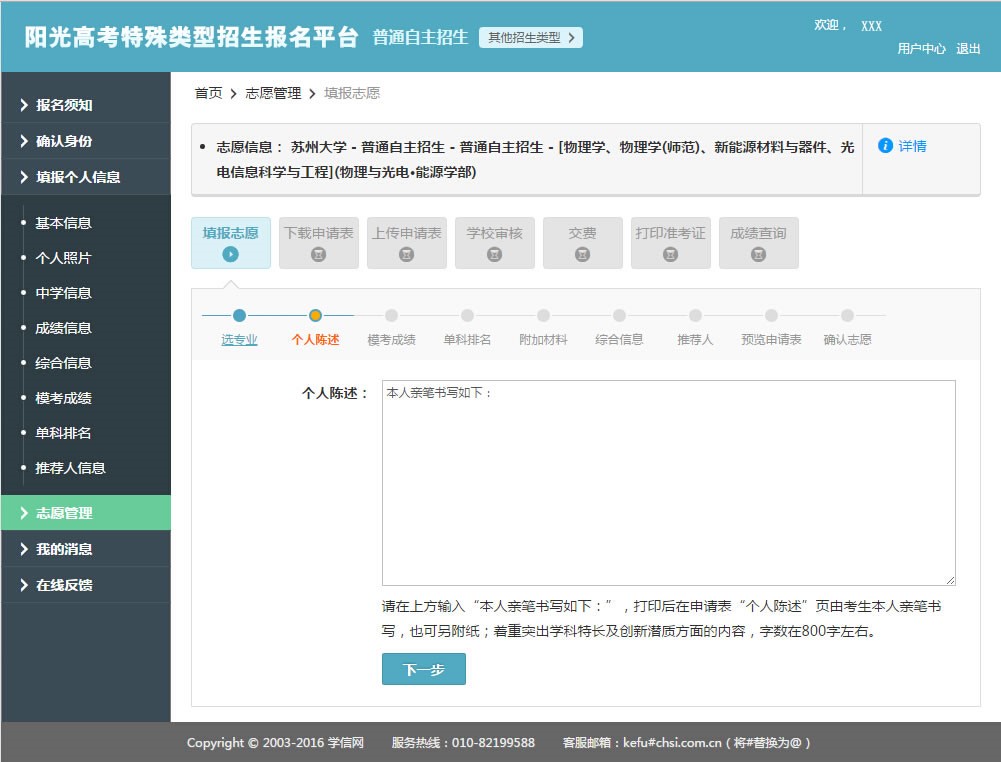This screenshot has height=762, width=1001.
Task: Click the 首页 breadcrumb link
Action: click(208, 93)
